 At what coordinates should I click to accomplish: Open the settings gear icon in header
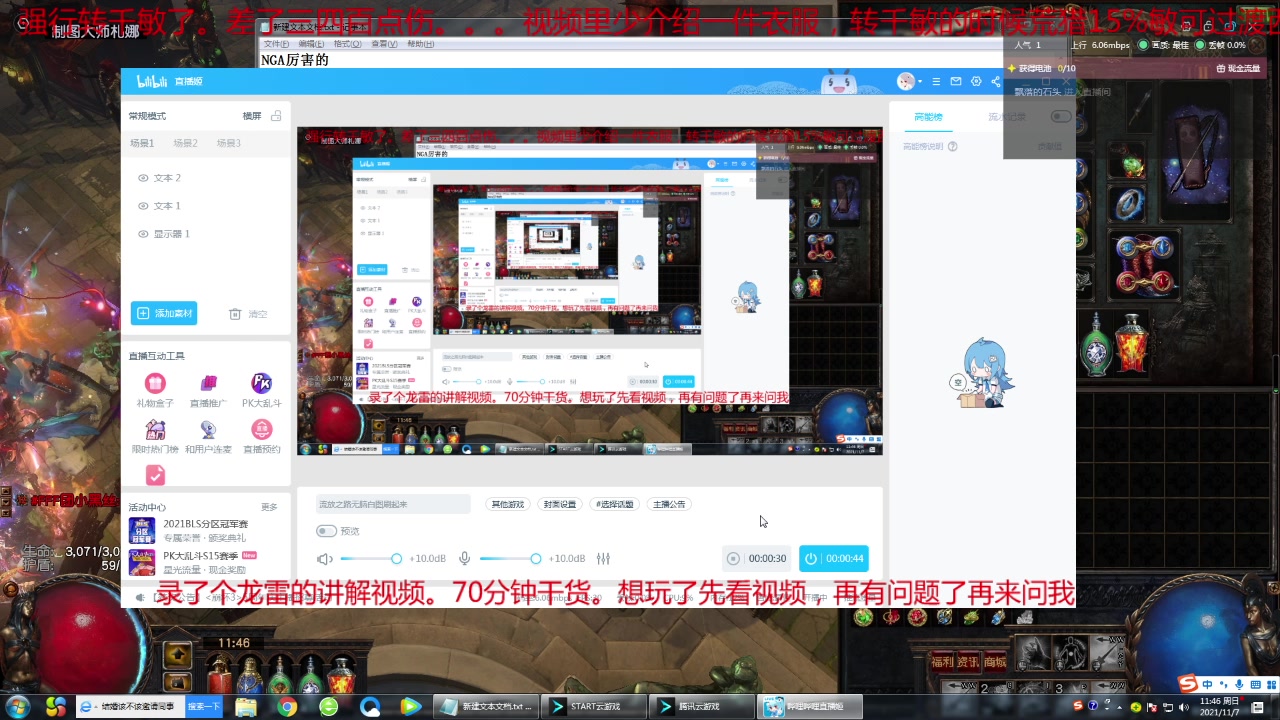pos(976,81)
